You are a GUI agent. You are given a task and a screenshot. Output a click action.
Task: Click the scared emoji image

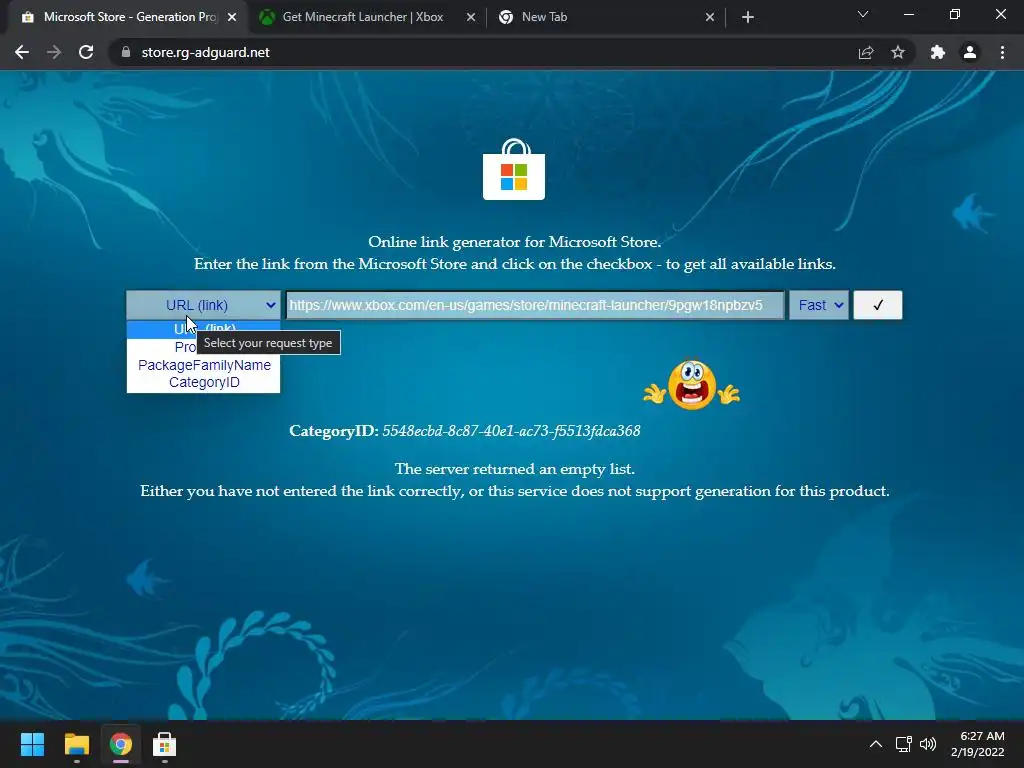click(692, 385)
